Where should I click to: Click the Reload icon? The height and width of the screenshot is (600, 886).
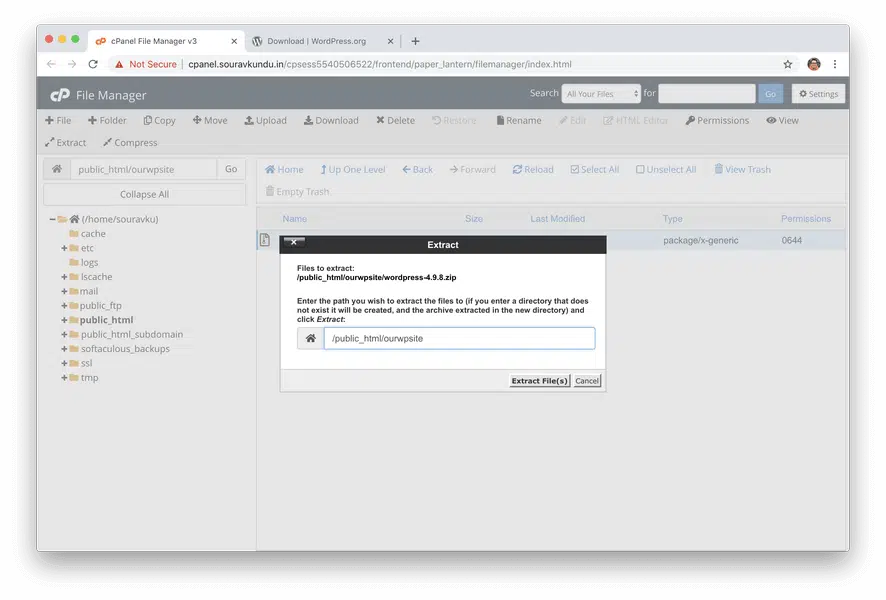pyautogui.click(x=517, y=170)
